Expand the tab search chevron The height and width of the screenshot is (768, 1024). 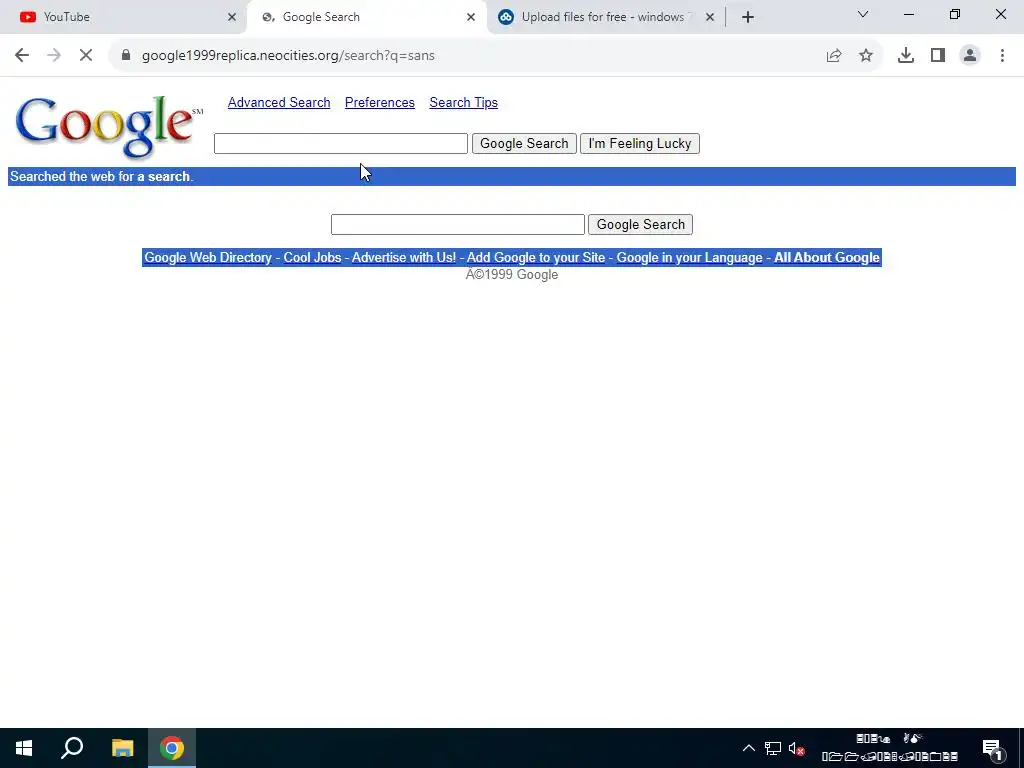863,14
